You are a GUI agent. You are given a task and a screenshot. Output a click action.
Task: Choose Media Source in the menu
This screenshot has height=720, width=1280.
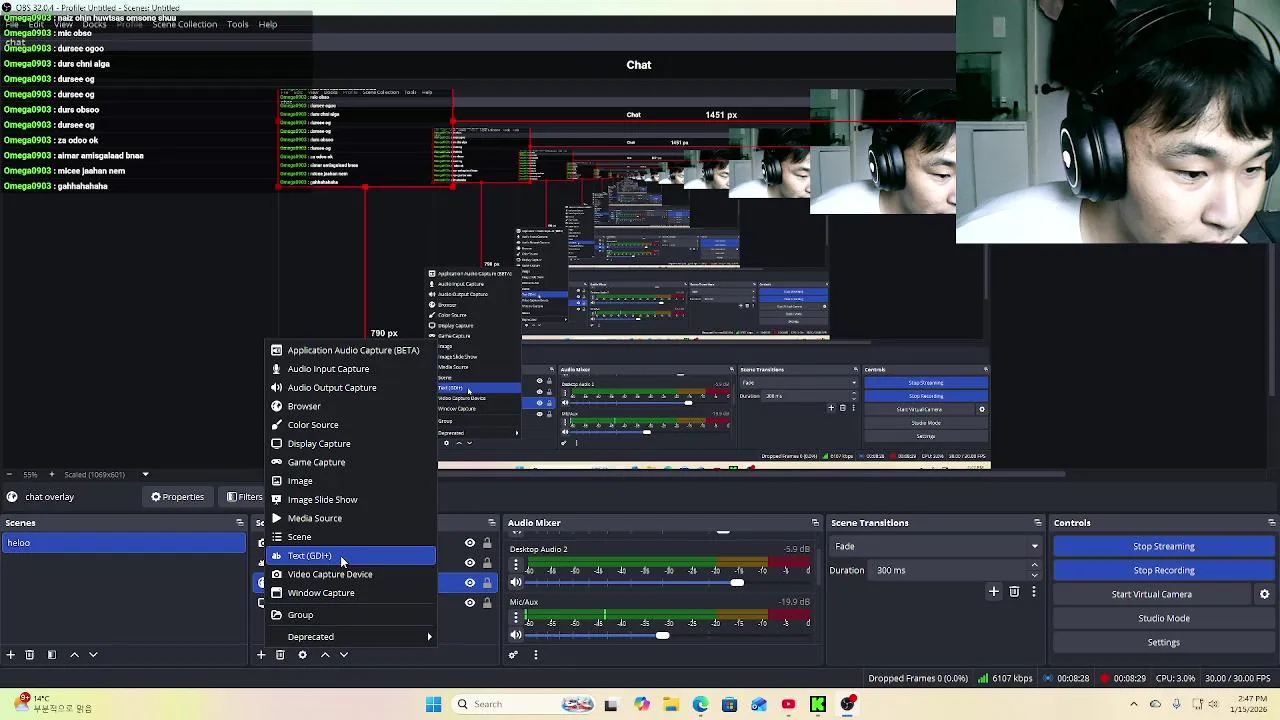coord(351,518)
